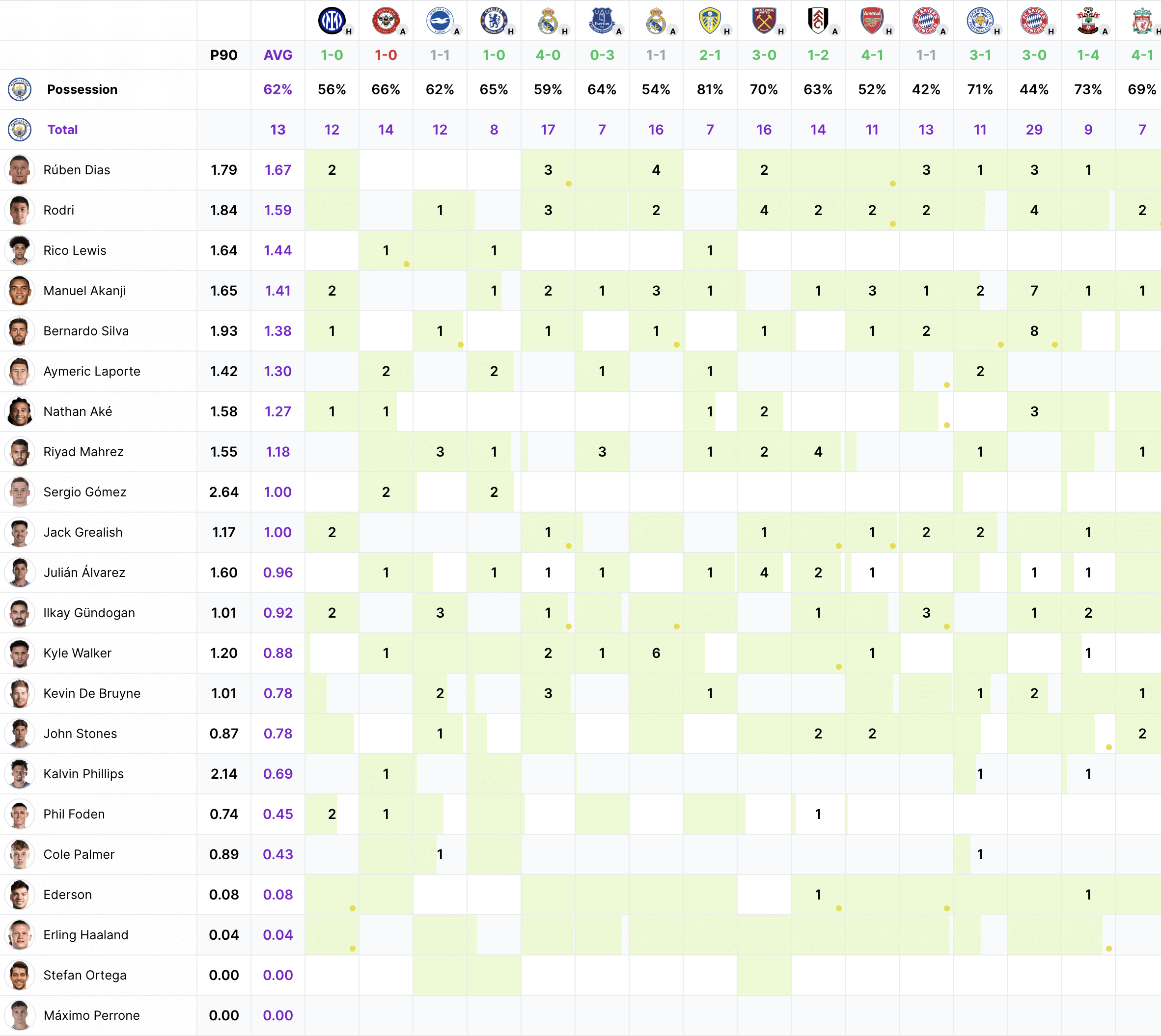
Task: Click Kalvin Phillips's name
Action: 83,774
